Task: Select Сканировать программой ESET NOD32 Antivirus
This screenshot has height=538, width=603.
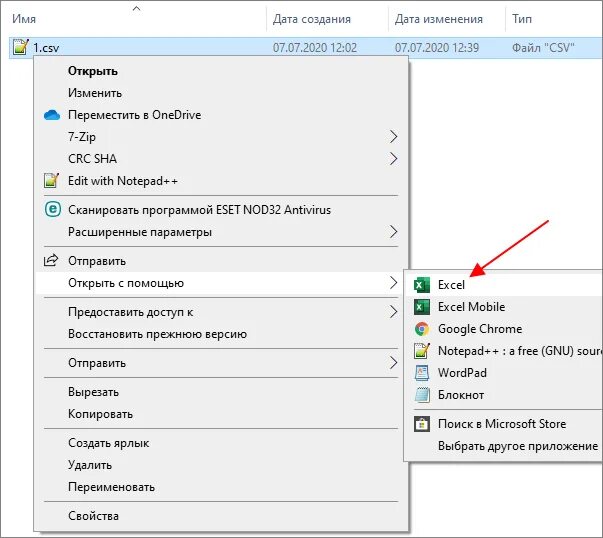Action: [x=221, y=210]
